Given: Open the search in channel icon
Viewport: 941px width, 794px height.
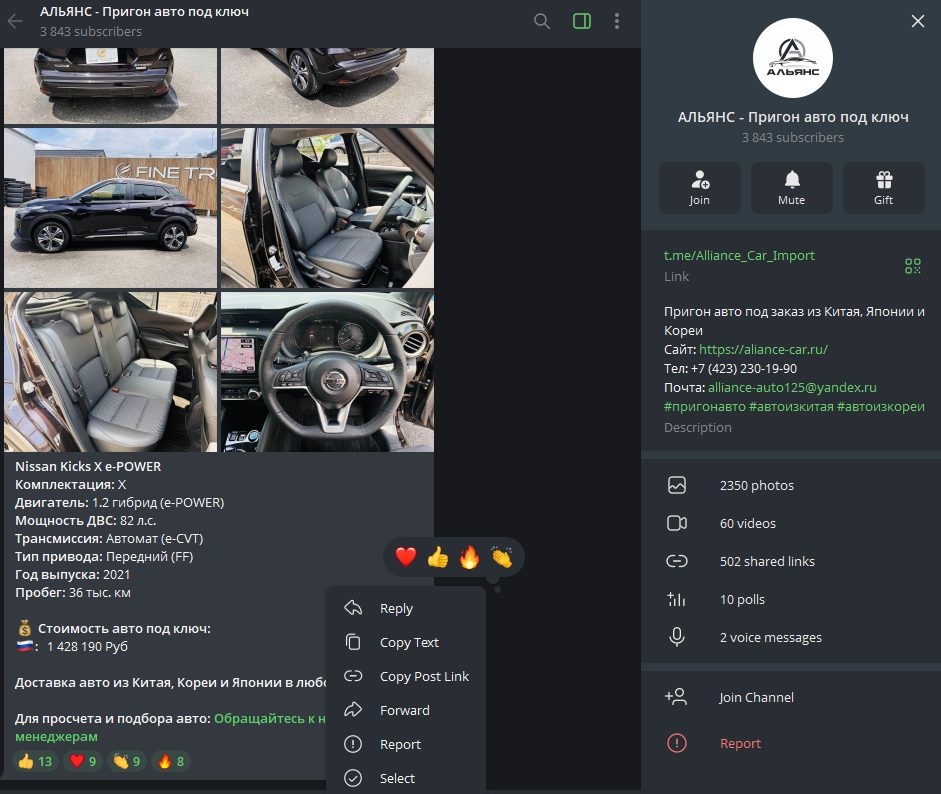Looking at the screenshot, I should pos(542,22).
